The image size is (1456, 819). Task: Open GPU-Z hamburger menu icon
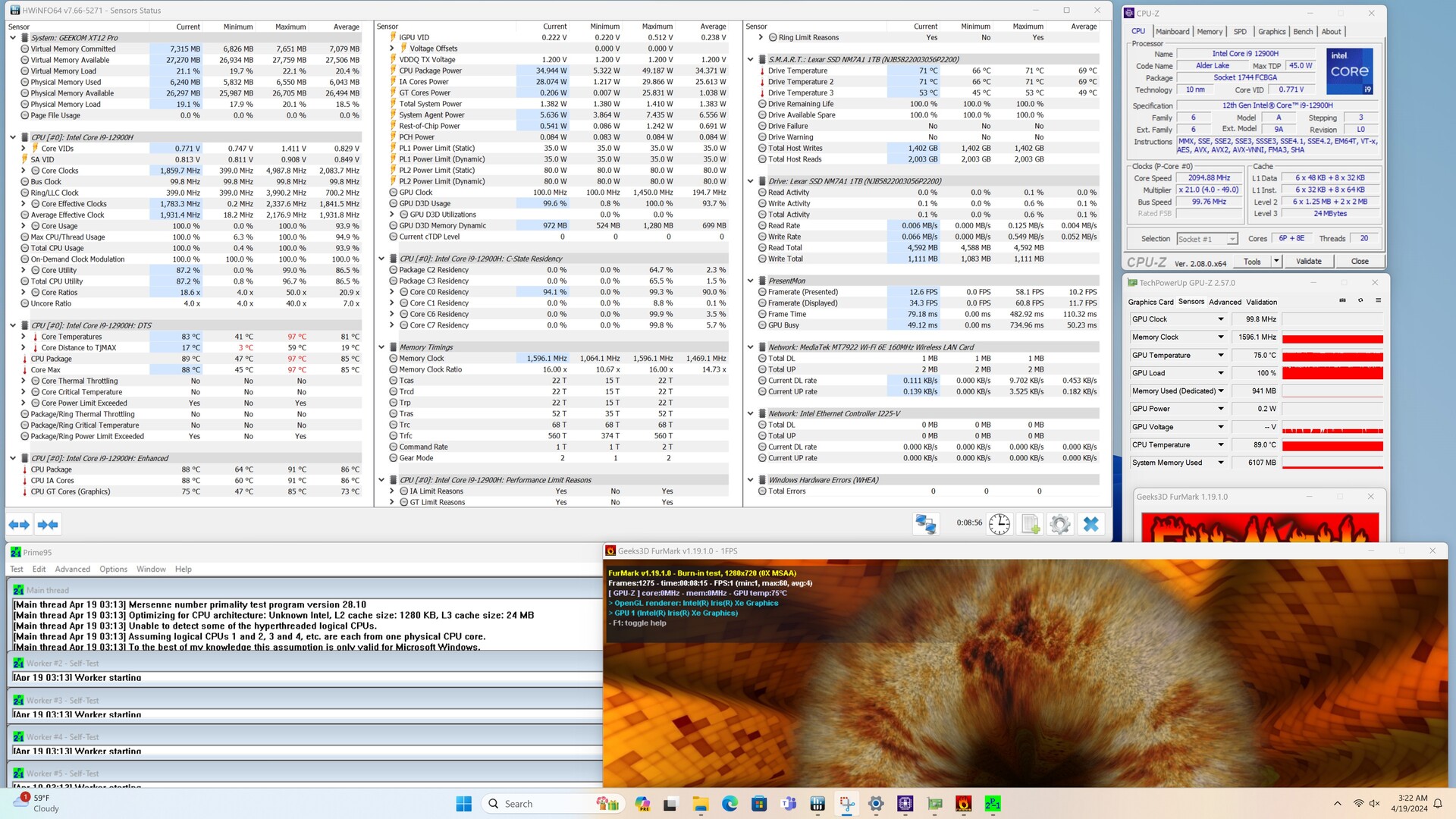(x=1378, y=301)
